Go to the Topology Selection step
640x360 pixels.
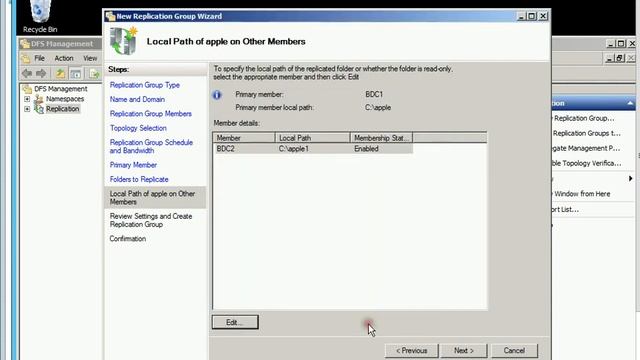(x=138, y=128)
